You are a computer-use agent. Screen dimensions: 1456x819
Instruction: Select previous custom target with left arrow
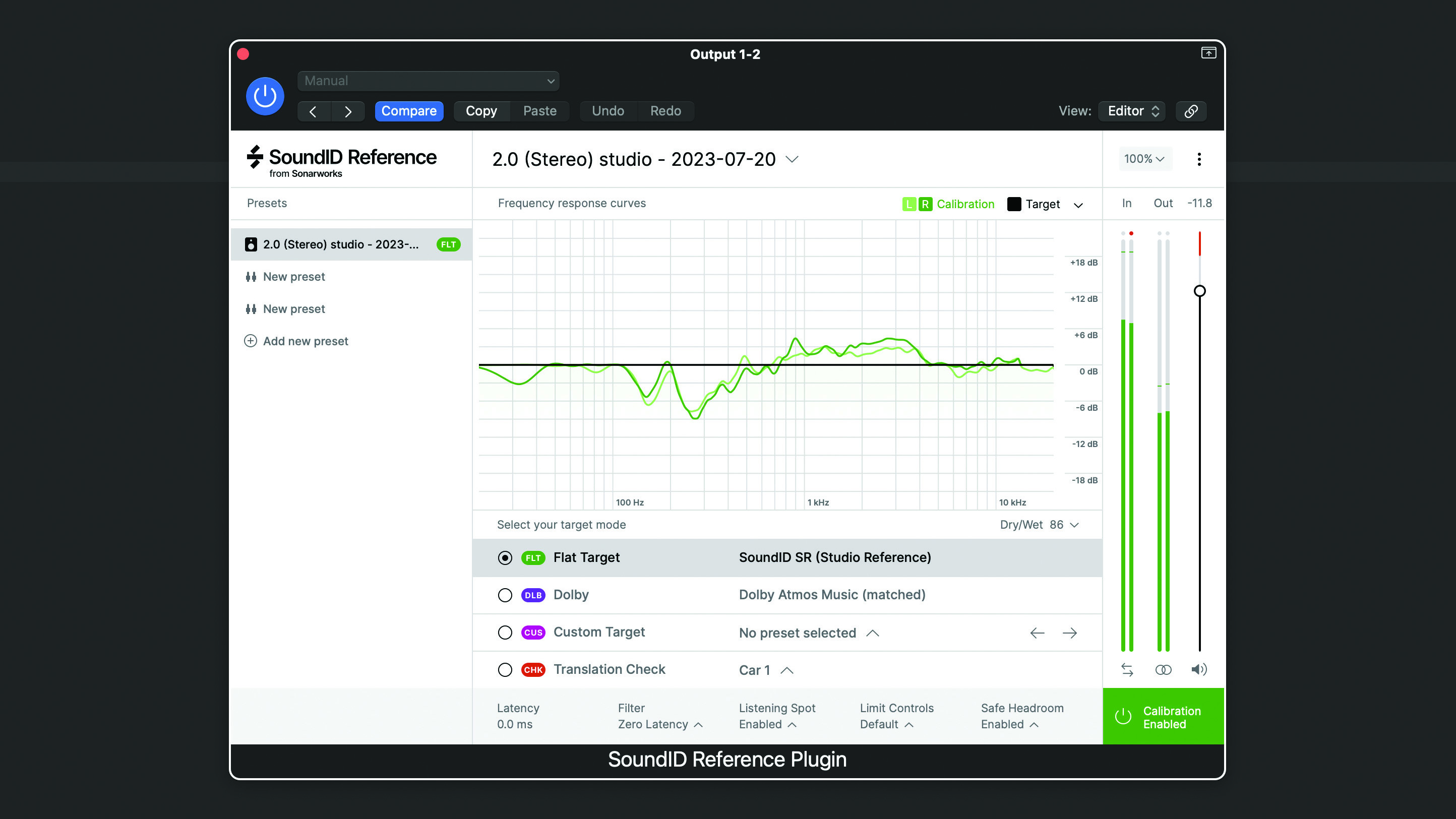point(1037,633)
